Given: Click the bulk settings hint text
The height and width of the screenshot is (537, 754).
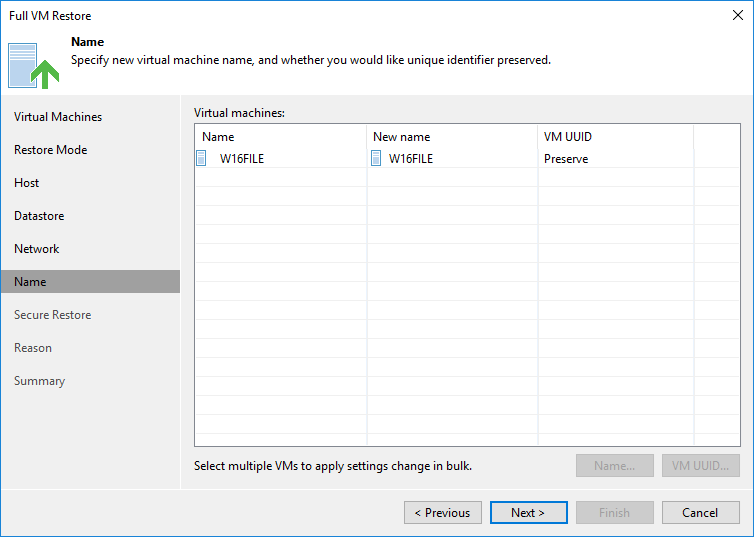Looking at the screenshot, I should tap(333, 466).
